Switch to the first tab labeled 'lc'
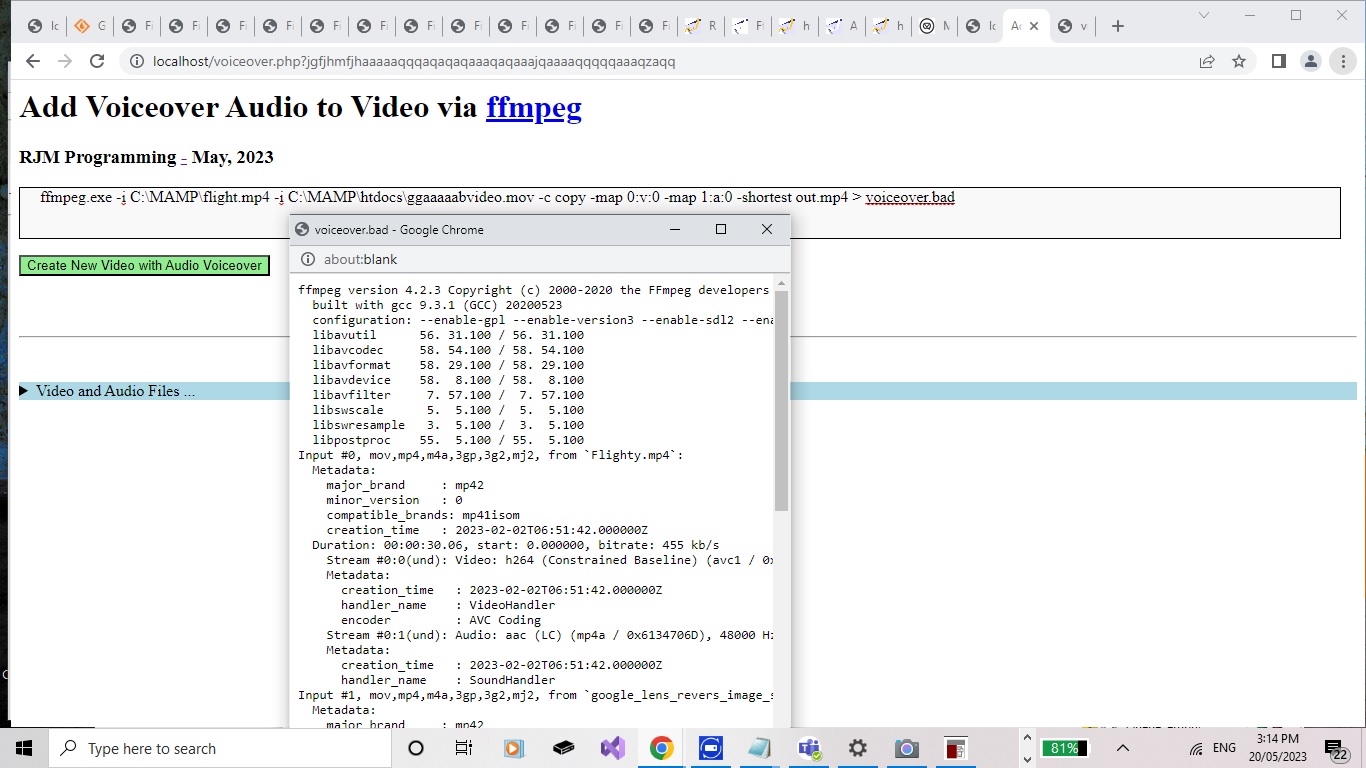 click(43, 26)
